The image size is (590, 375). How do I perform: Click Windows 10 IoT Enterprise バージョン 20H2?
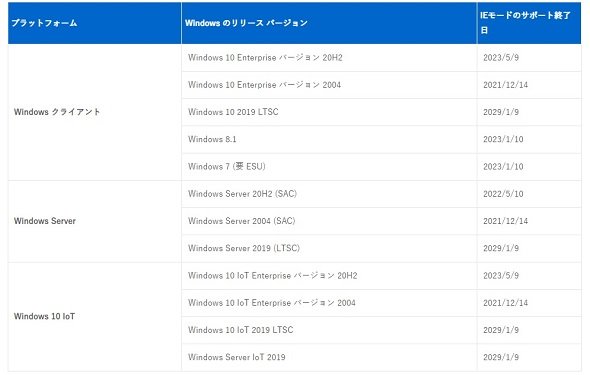[x=273, y=276]
